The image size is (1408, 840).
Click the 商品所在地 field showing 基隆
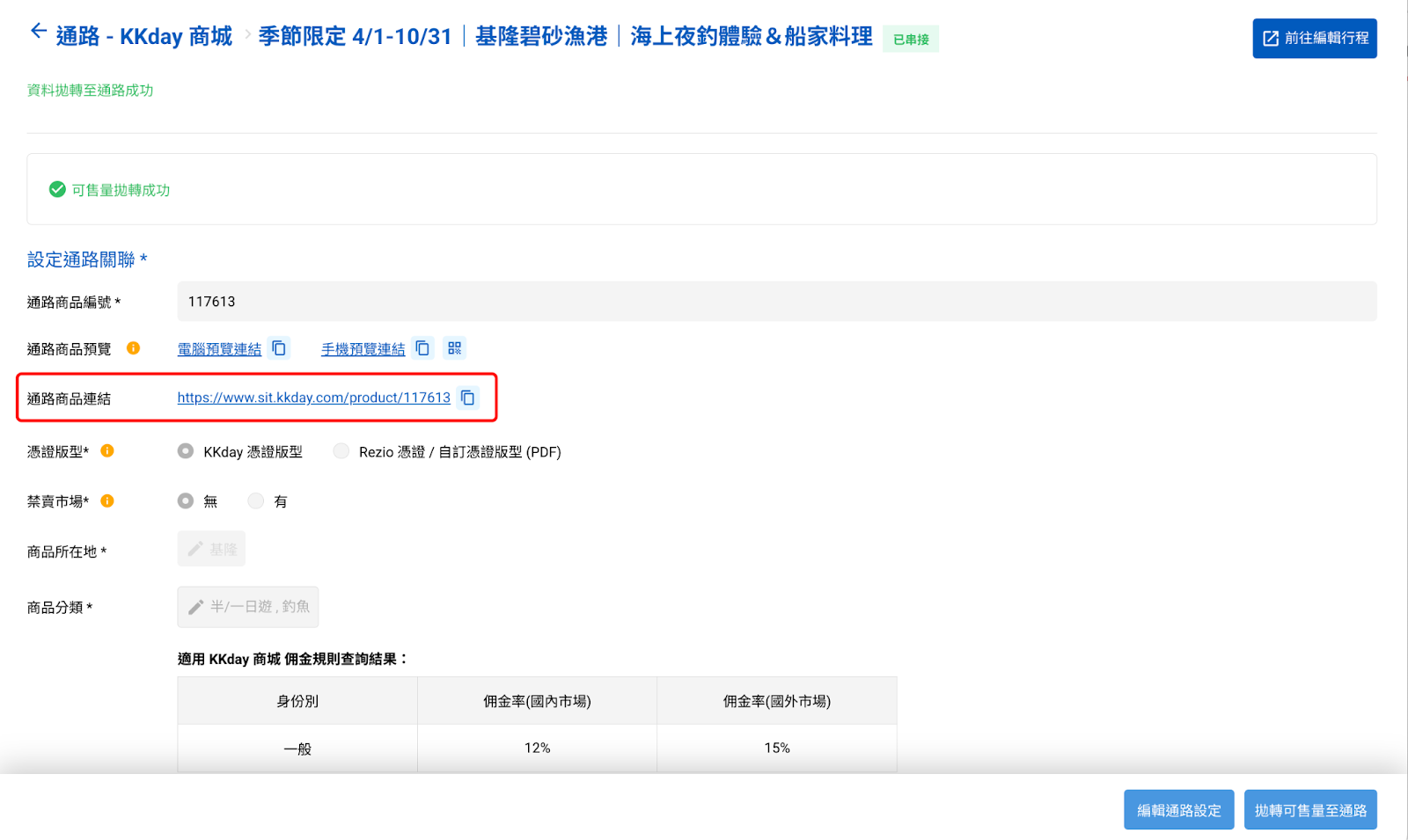211,549
